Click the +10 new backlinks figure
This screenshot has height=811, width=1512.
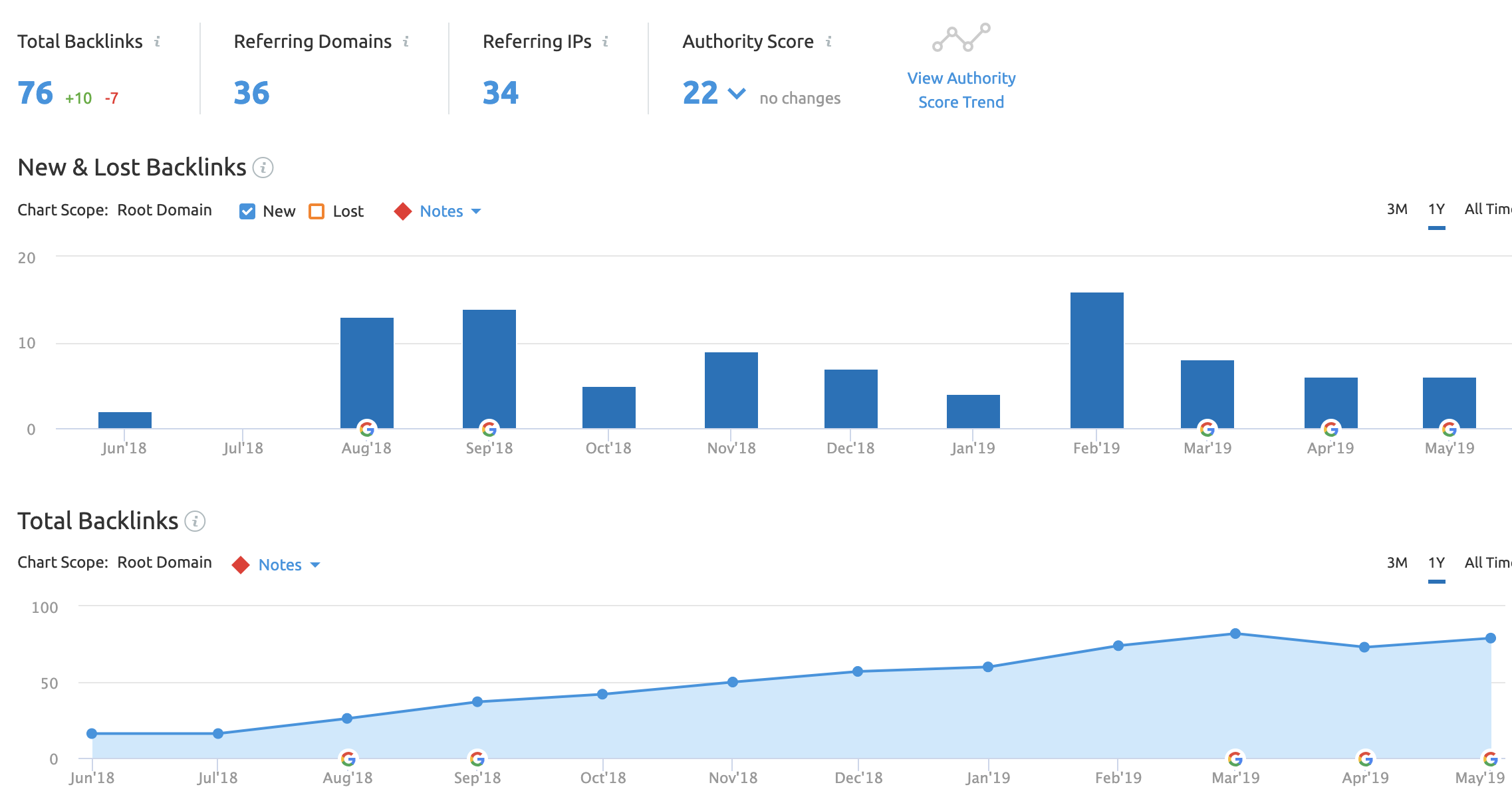78,98
